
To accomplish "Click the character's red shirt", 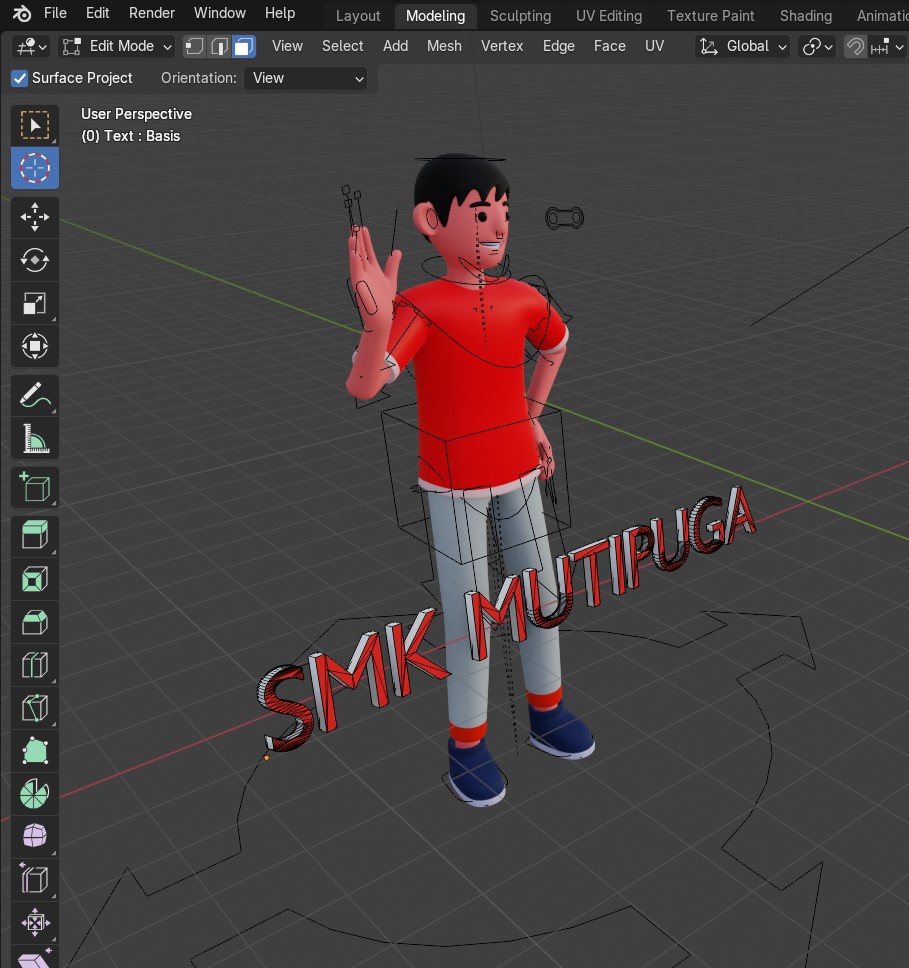I will pyautogui.click(x=475, y=395).
